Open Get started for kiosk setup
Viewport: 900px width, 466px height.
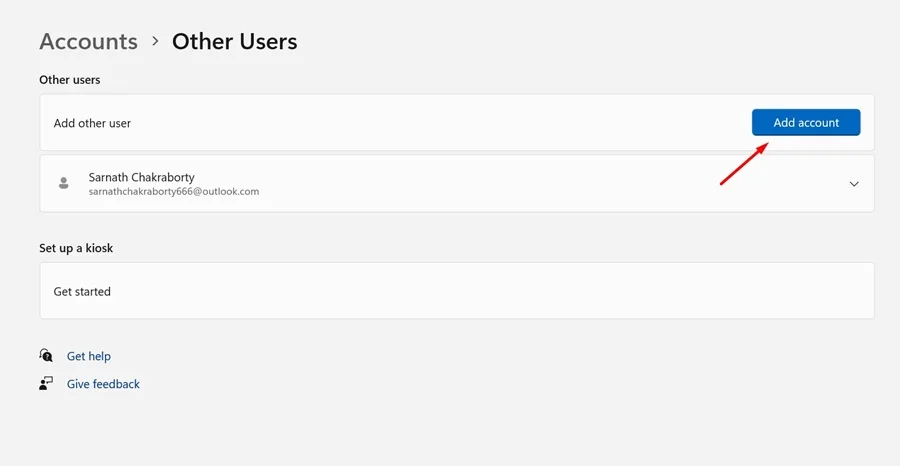pos(82,291)
